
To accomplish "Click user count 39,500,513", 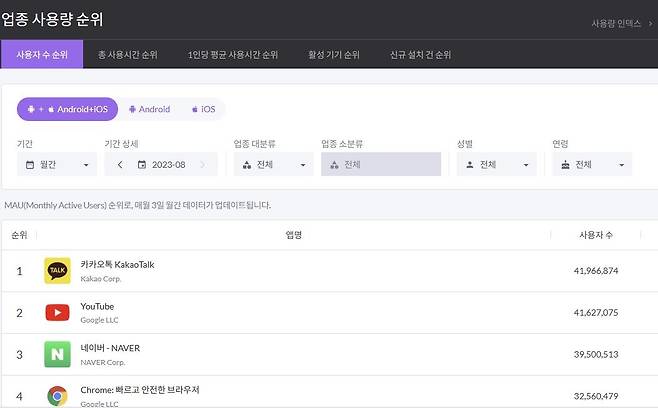I will coord(596,354).
